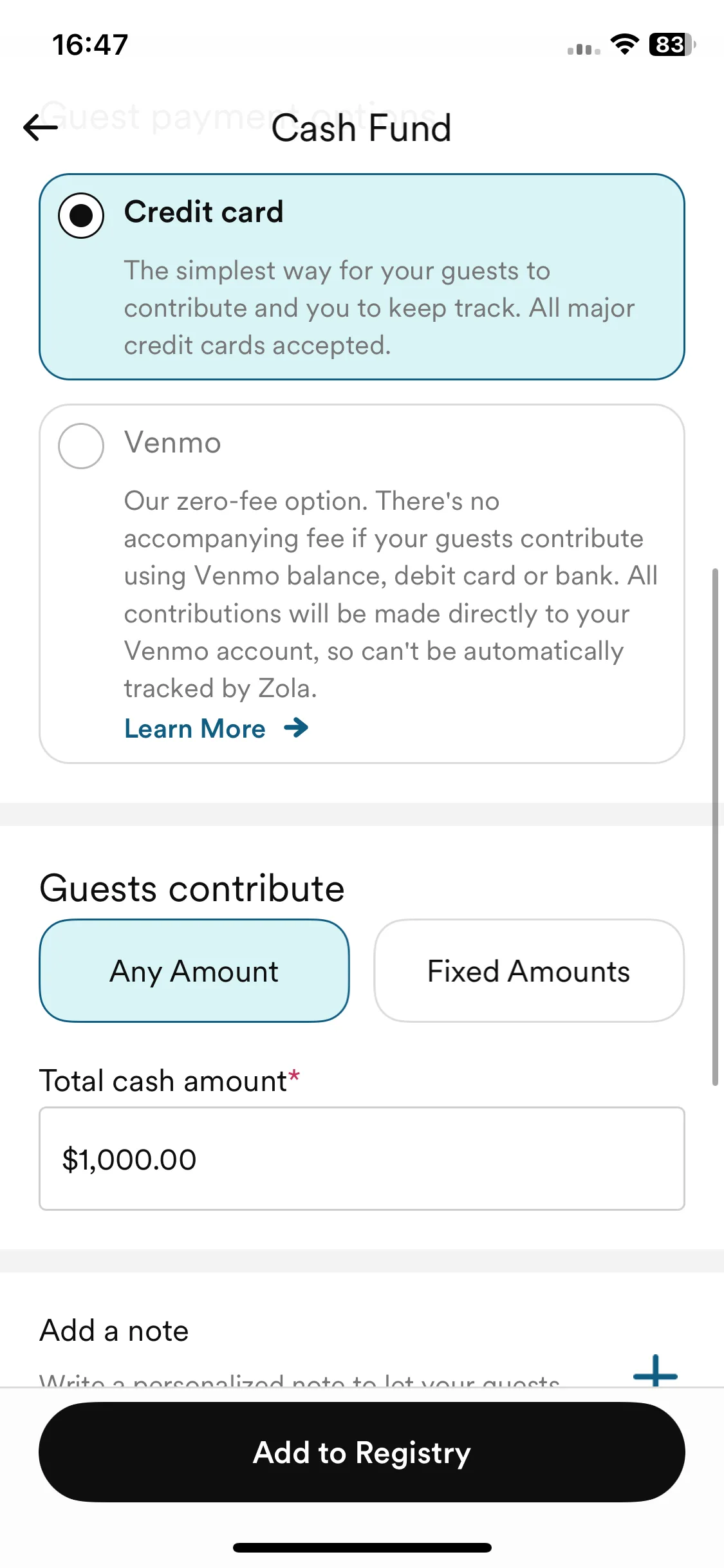Tap the home indicator bar at bottom
The width and height of the screenshot is (724, 1568).
click(362, 1547)
